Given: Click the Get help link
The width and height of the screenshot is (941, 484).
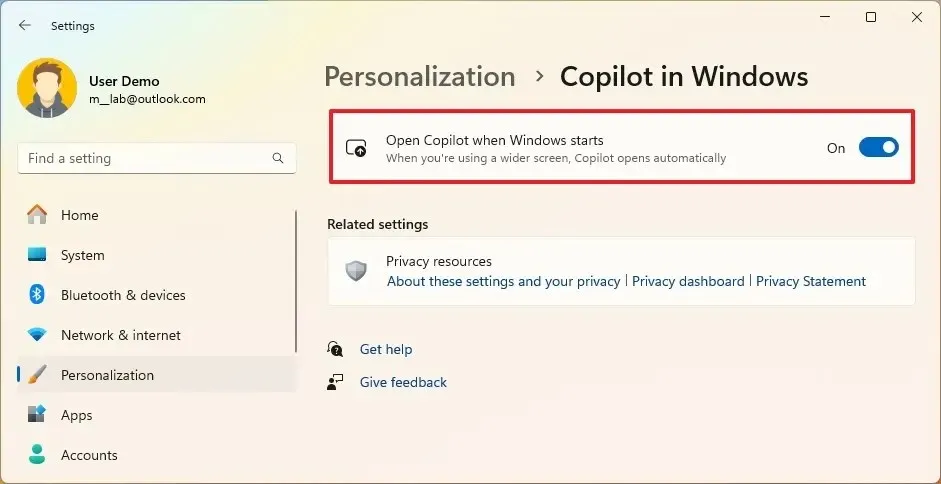Looking at the screenshot, I should click(386, 349).
